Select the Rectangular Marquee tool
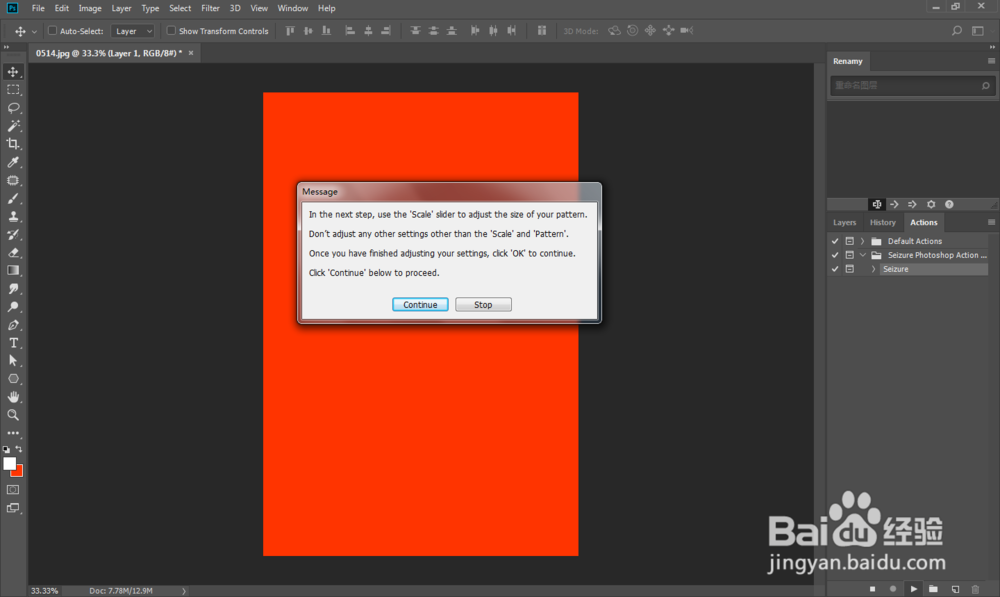The image size is (1000, 597). point(13,90)
